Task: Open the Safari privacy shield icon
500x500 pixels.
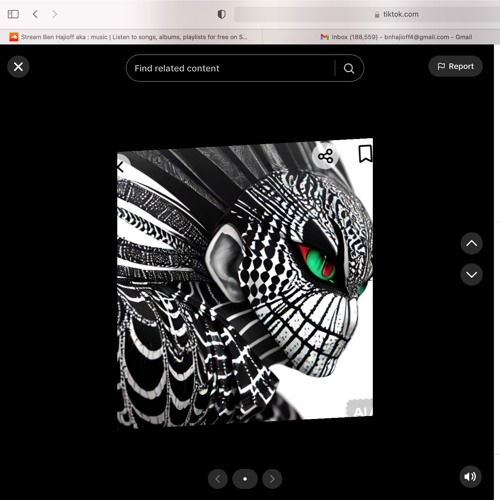Action: 222,14
